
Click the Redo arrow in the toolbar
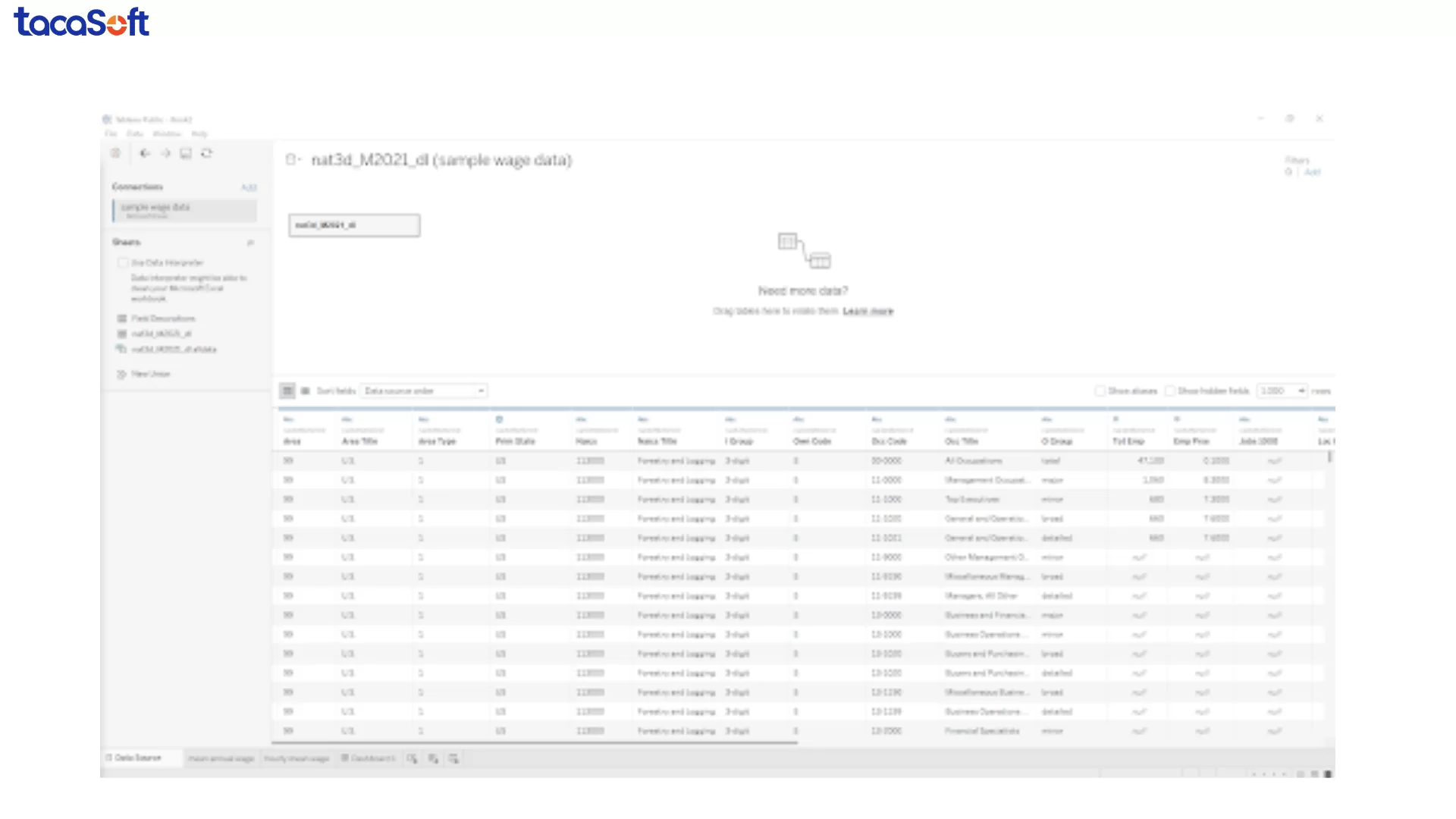click(165, 153)
